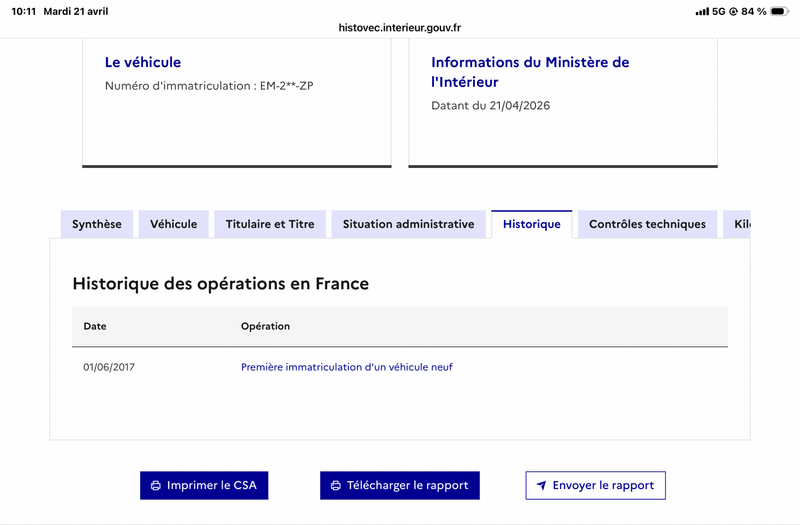This screenshot has height=525, width=800.
Task: Open the Titulaire et Titre tab
Action: 270,224
